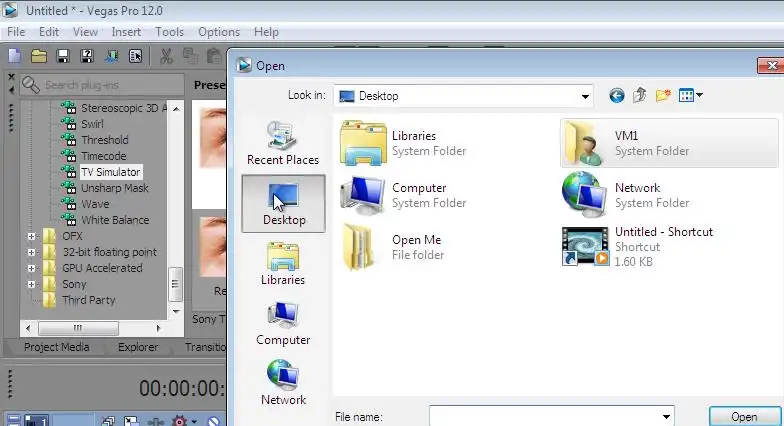Expand GPU Accelerated folder

[32, 268]
